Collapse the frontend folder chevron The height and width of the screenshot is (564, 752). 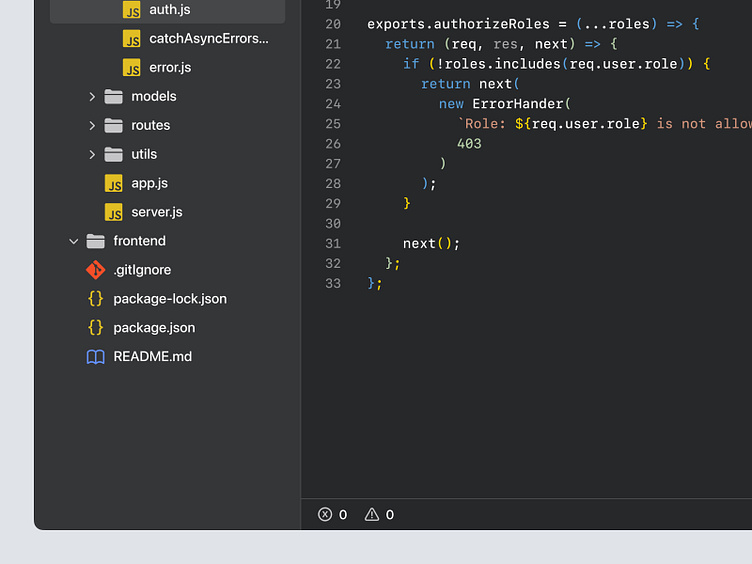tap(73, 241)
